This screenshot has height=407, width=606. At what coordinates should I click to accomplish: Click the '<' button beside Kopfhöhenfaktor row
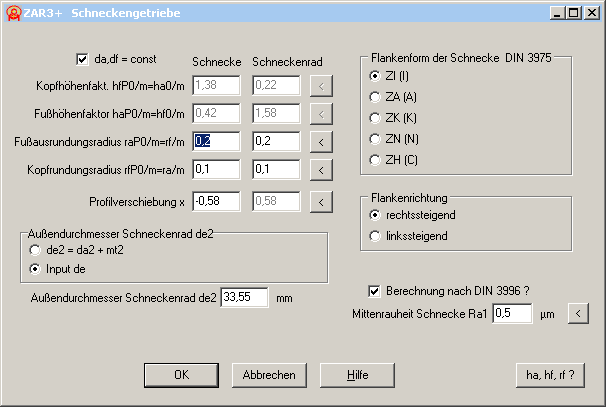(320, 87)
